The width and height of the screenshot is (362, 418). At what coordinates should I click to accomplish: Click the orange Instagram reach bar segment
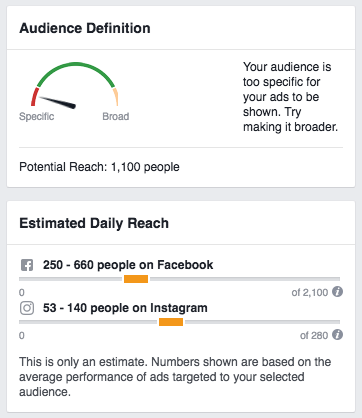tap(171, 322)
